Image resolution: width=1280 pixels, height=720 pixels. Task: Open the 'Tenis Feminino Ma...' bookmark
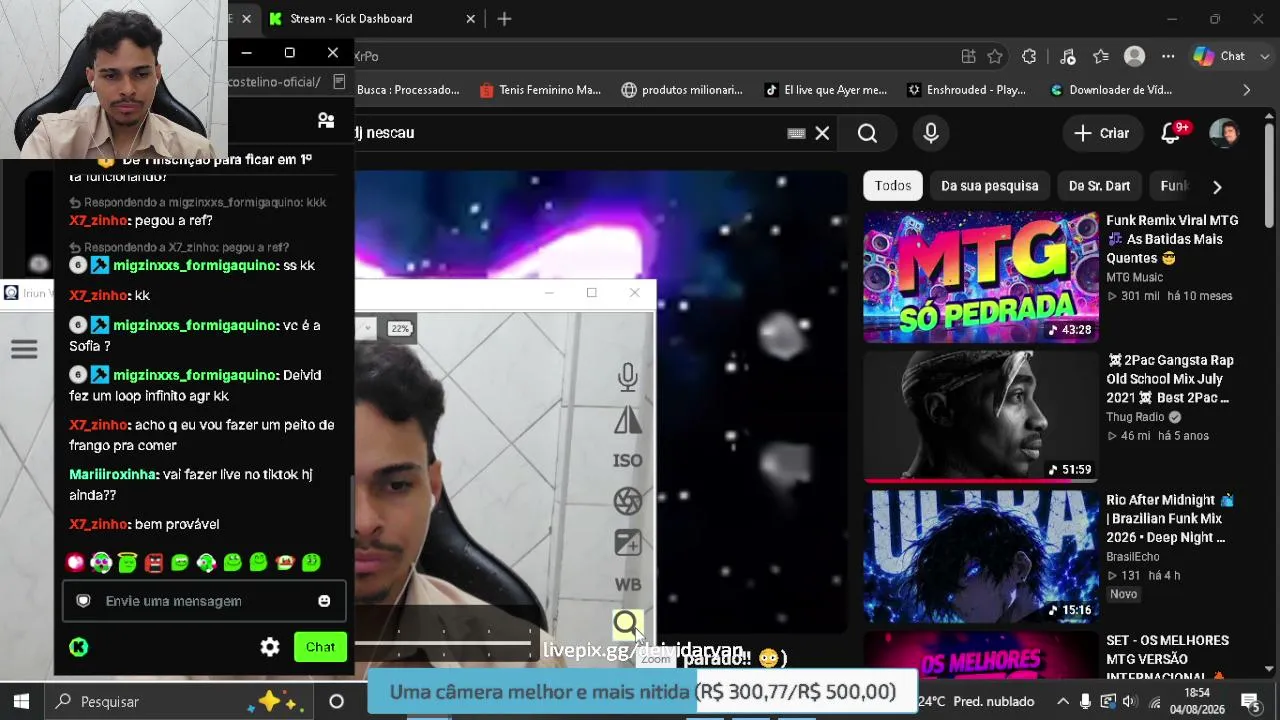click(540, 90)
